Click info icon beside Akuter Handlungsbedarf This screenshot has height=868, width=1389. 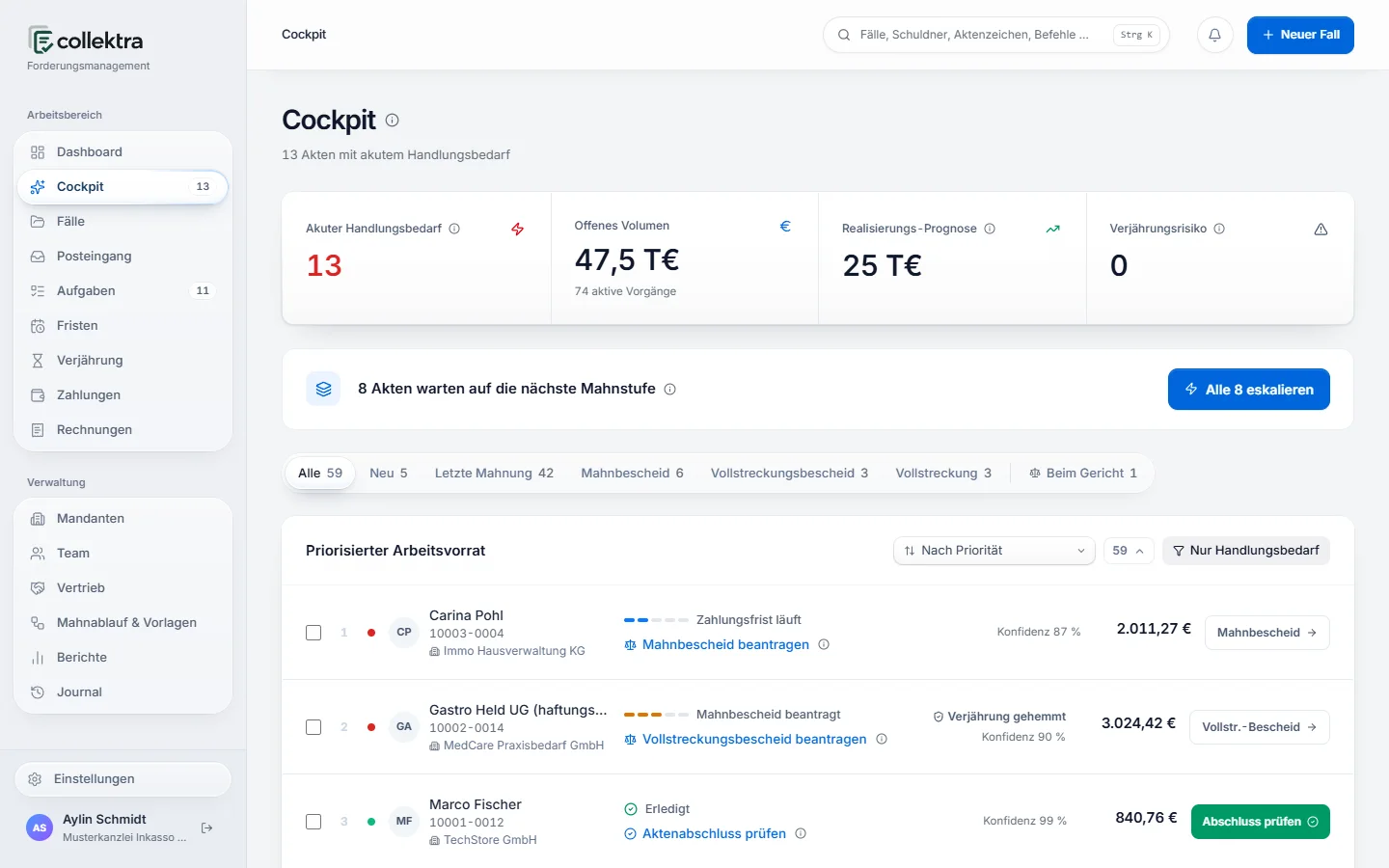point(454,229)
